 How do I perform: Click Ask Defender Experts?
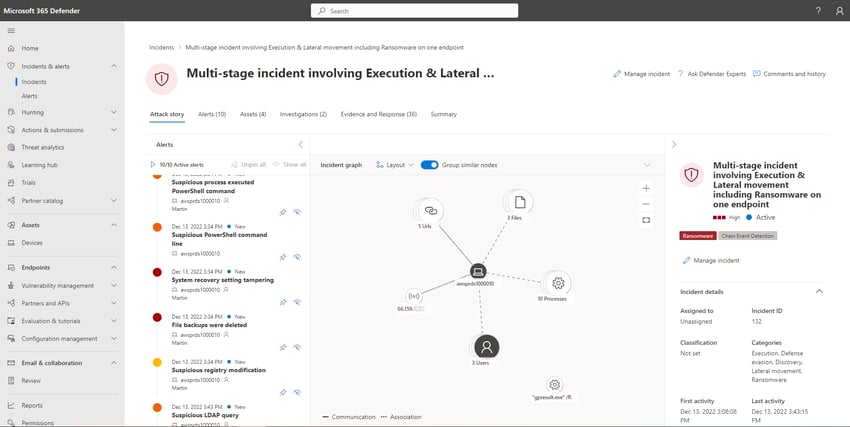pos(712,74)
